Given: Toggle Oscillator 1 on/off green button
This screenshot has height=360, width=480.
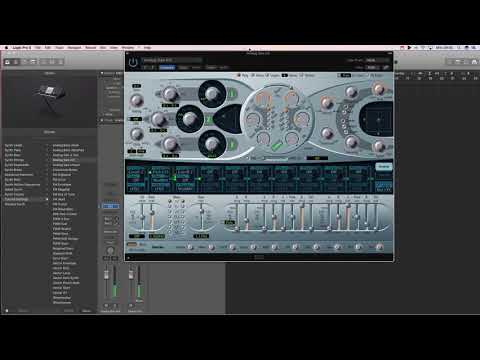Looking at the screenshot, I should point(232,94).
